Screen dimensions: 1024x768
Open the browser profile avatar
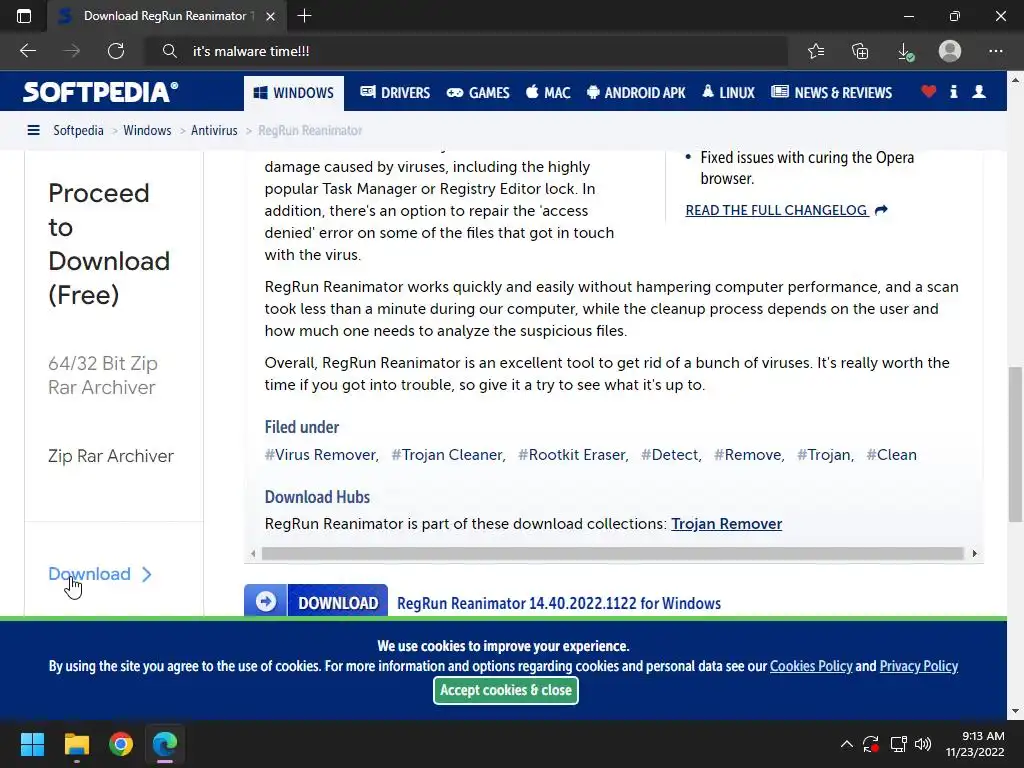click(950, 51)
